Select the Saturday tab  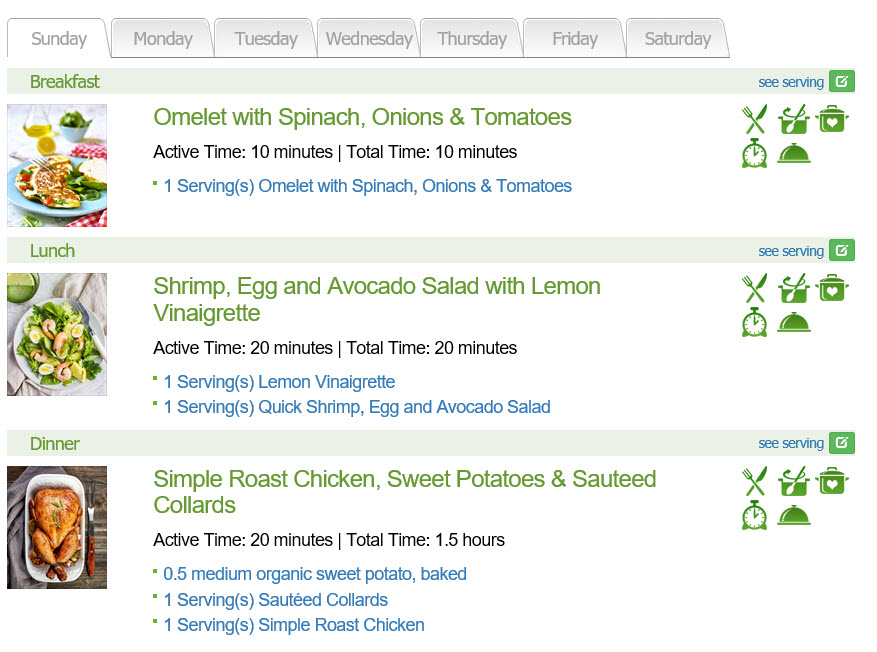[678, 38]
